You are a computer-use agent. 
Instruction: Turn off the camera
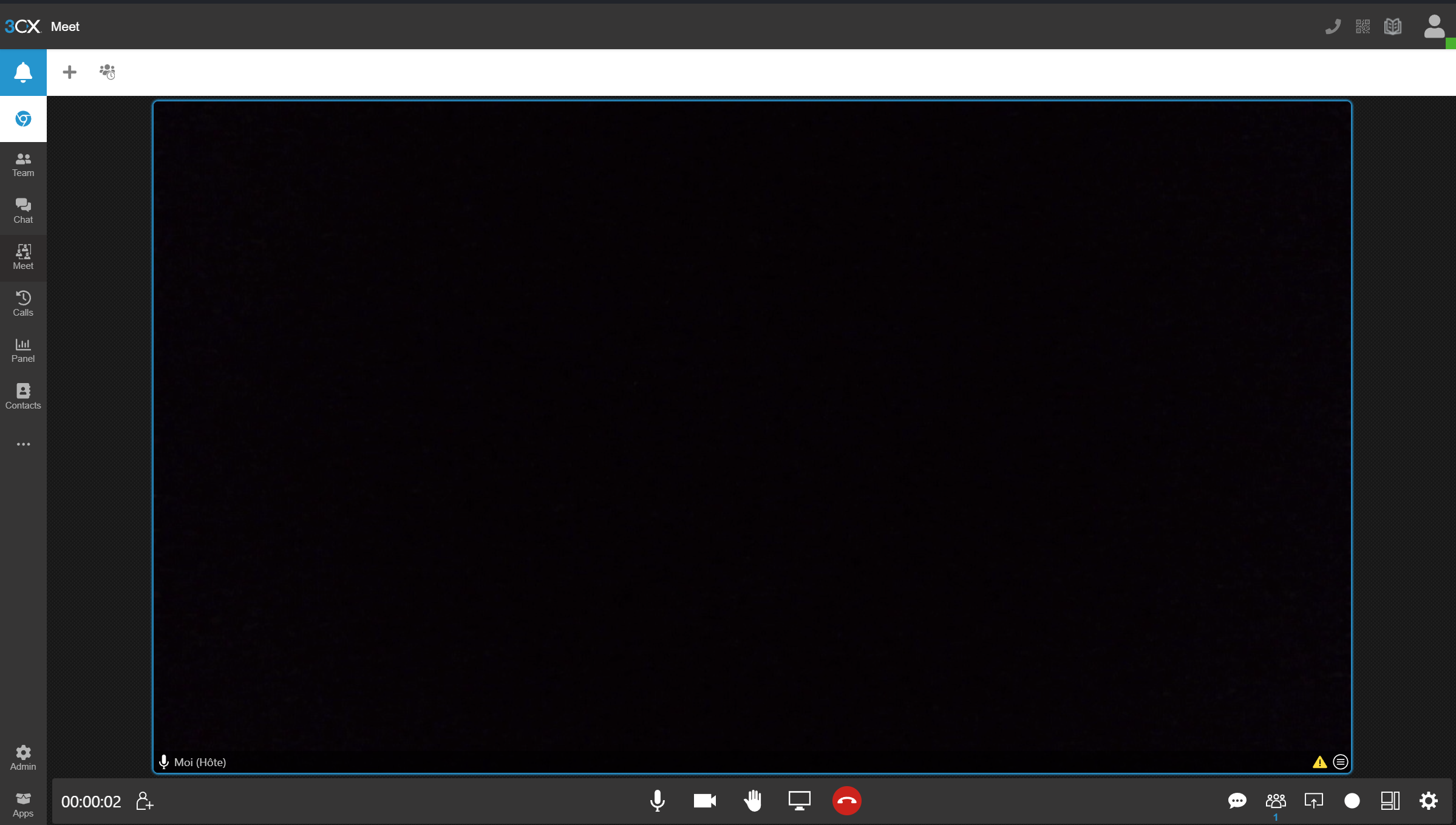point(705,801)
